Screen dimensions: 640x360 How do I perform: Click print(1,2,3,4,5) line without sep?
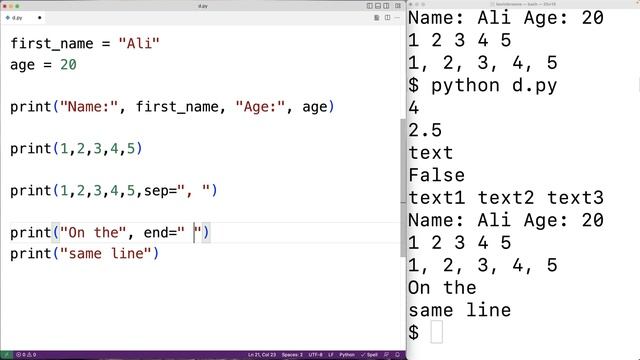(76, 149)
